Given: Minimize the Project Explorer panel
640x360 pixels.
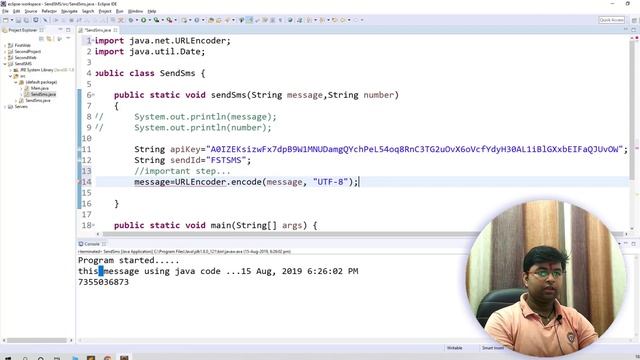Looking at the screenshot, I should pos(60,30).
